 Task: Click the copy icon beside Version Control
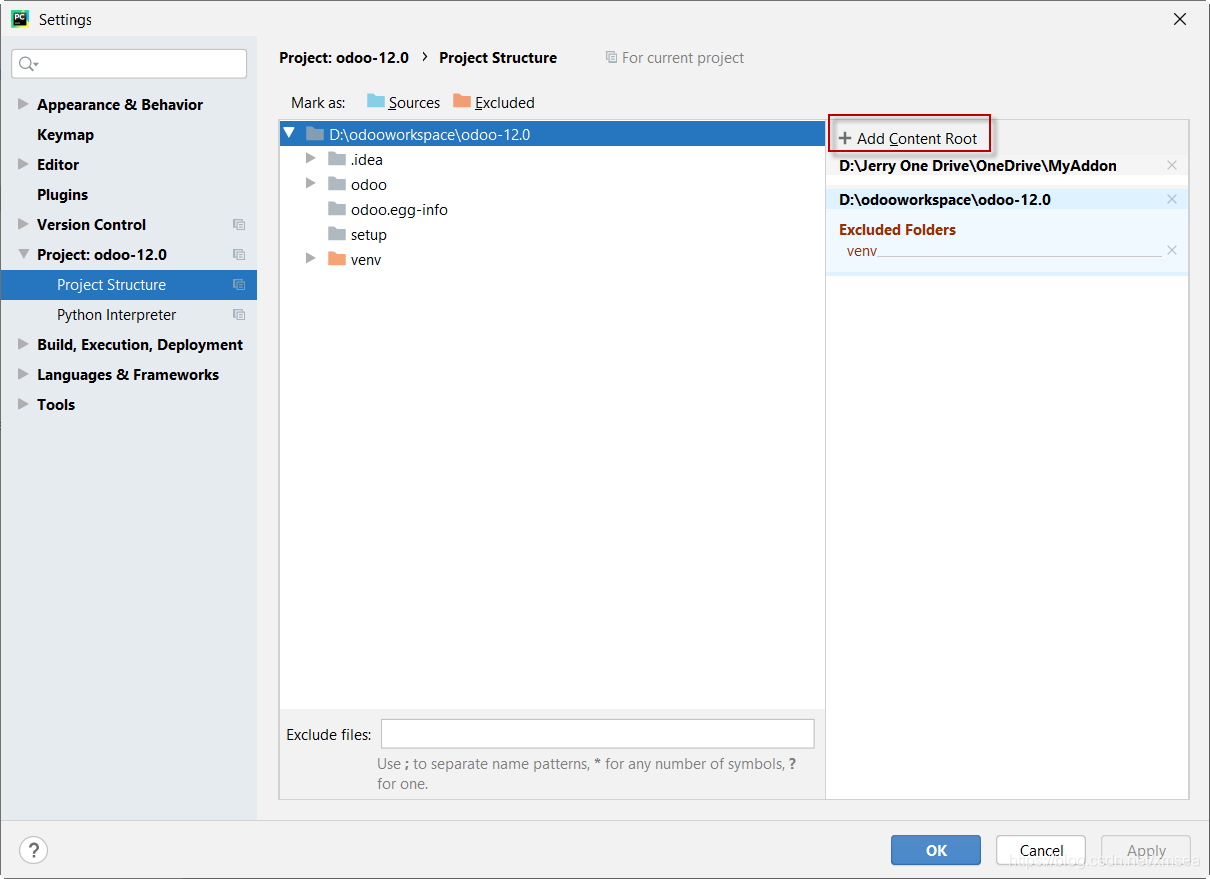point(239,225)
